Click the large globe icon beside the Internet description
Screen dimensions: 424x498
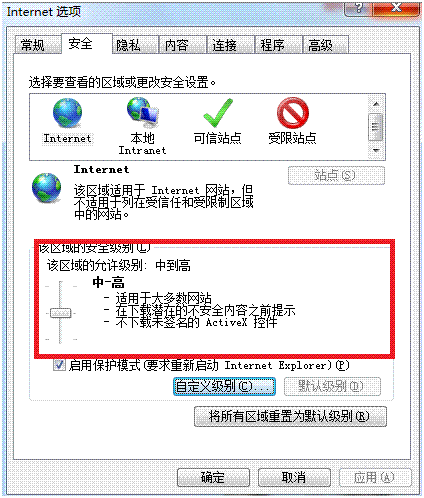click(46, 188)
